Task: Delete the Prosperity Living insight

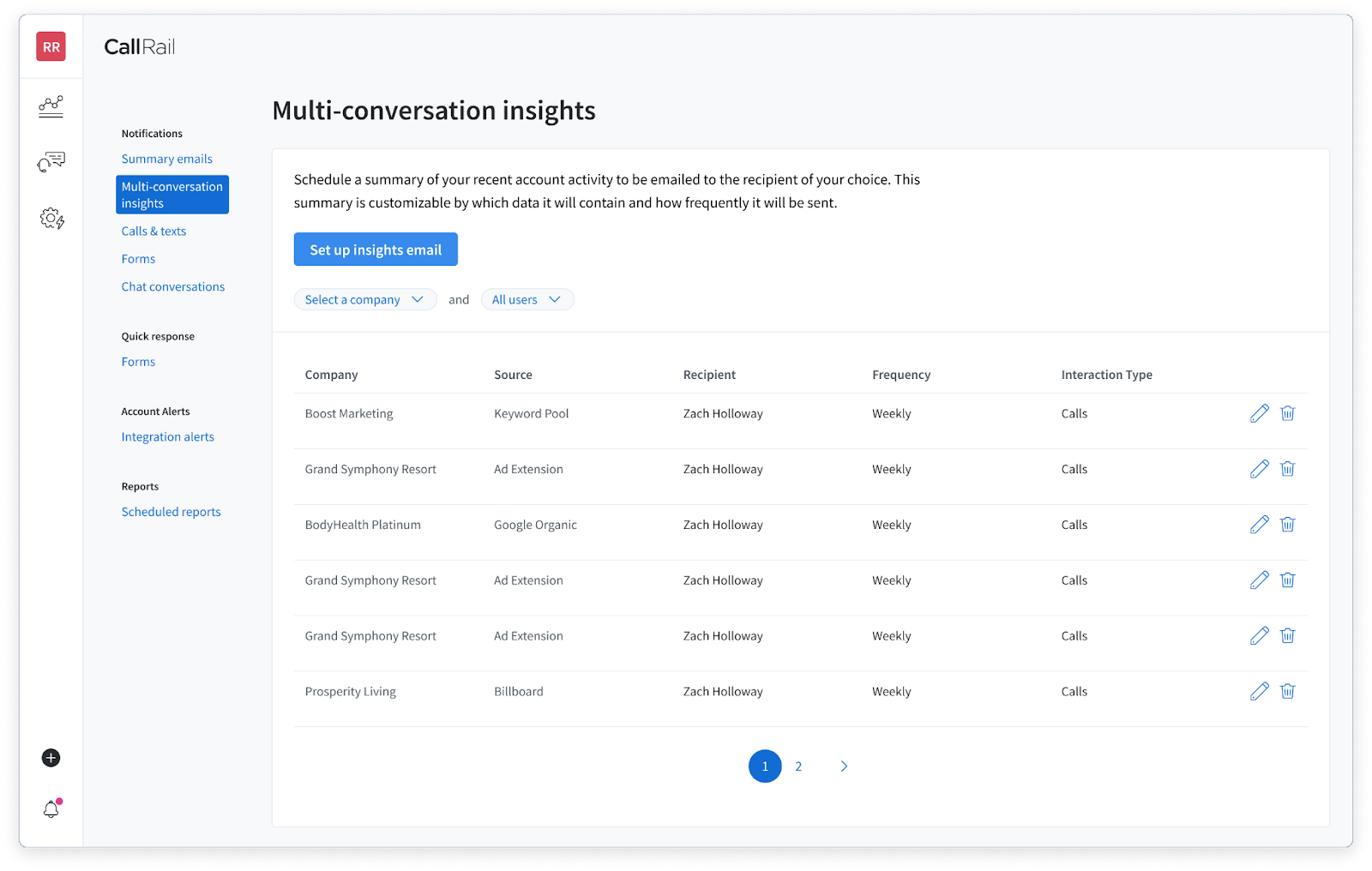Action: click(1287, 691)
